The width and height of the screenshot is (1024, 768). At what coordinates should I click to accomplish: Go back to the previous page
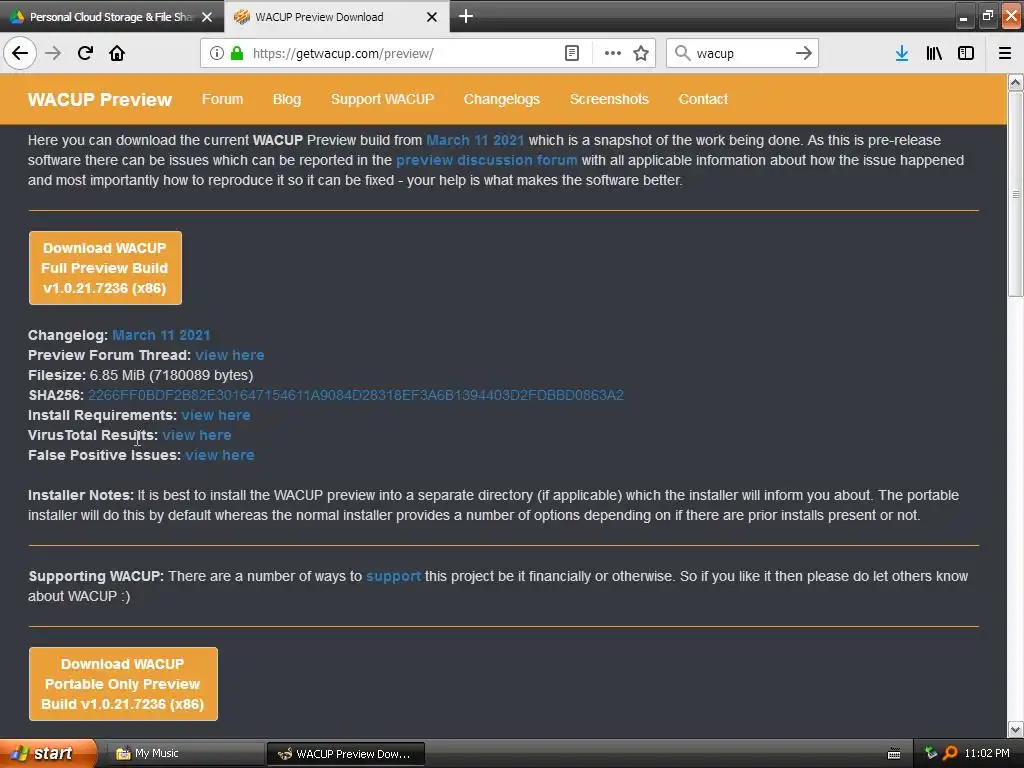20,53
